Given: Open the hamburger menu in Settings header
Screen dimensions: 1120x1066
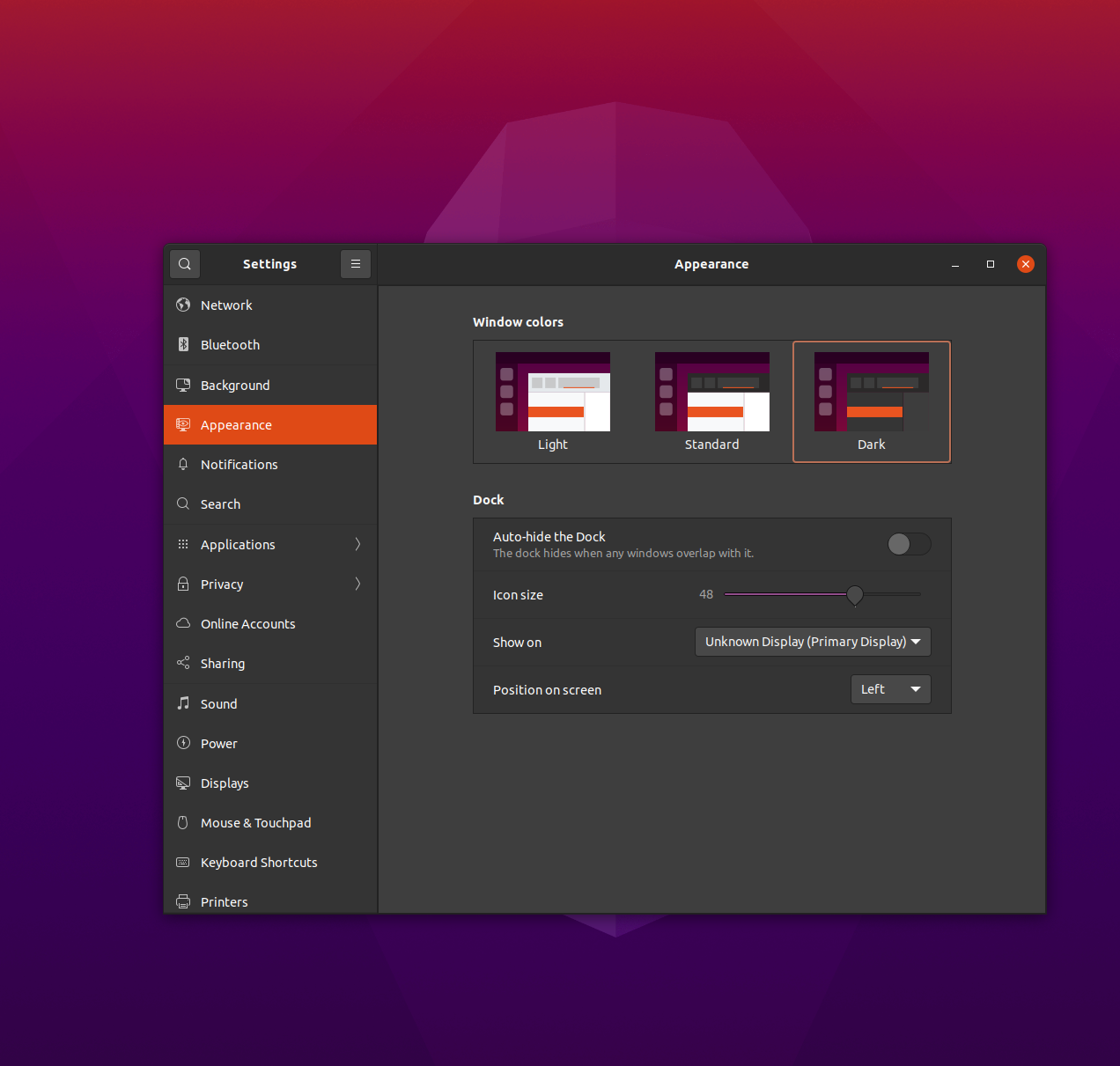Looking at the screenshot, I should [356, 264].
